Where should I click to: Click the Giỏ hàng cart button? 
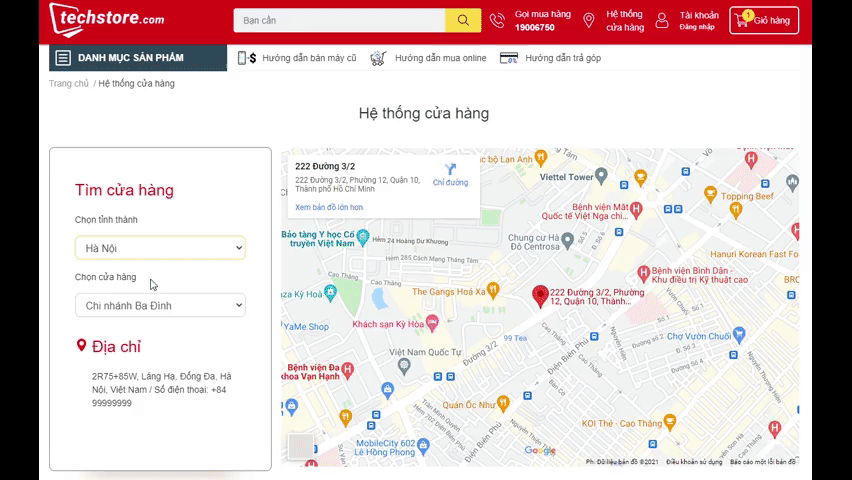click(x=764, y=20)
